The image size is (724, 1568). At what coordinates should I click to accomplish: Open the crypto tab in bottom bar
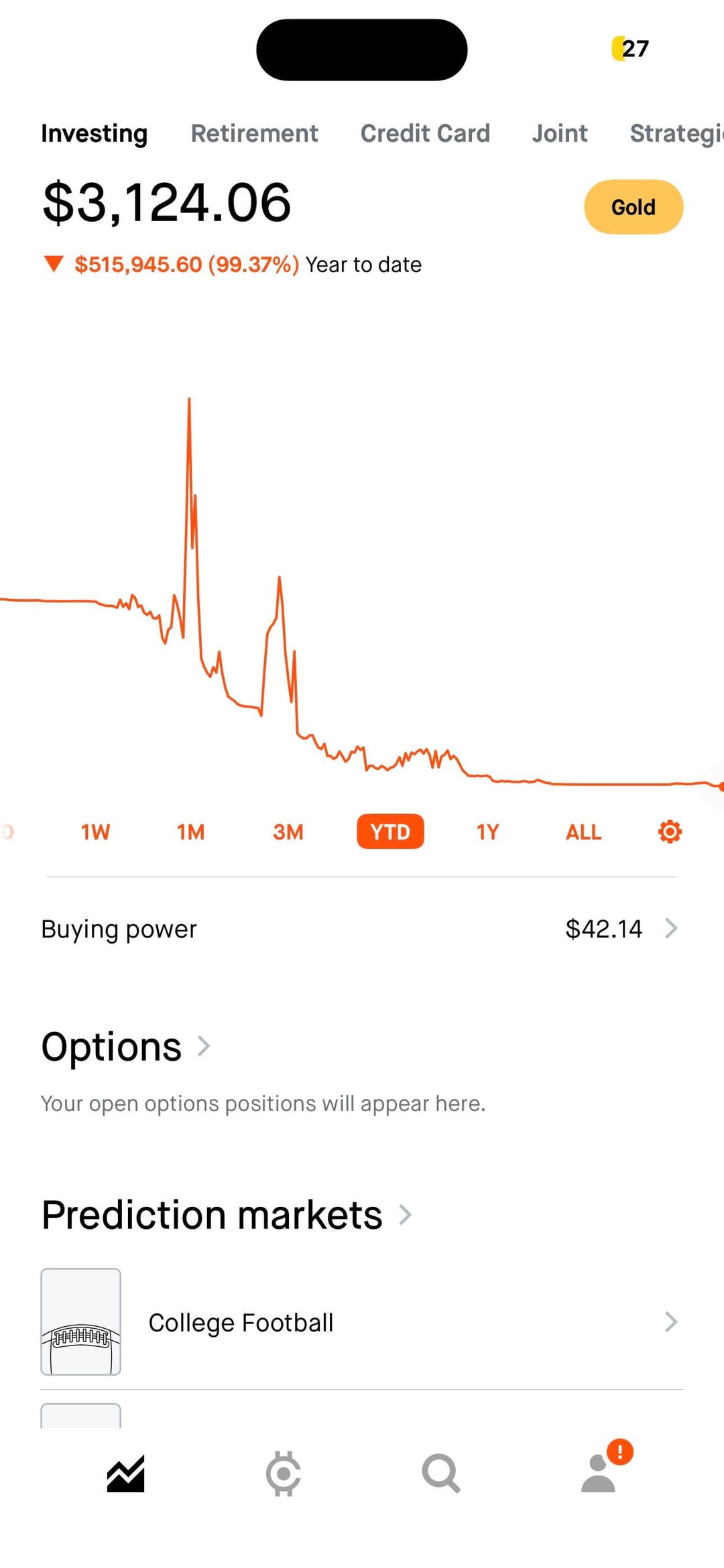(284, 1474)
